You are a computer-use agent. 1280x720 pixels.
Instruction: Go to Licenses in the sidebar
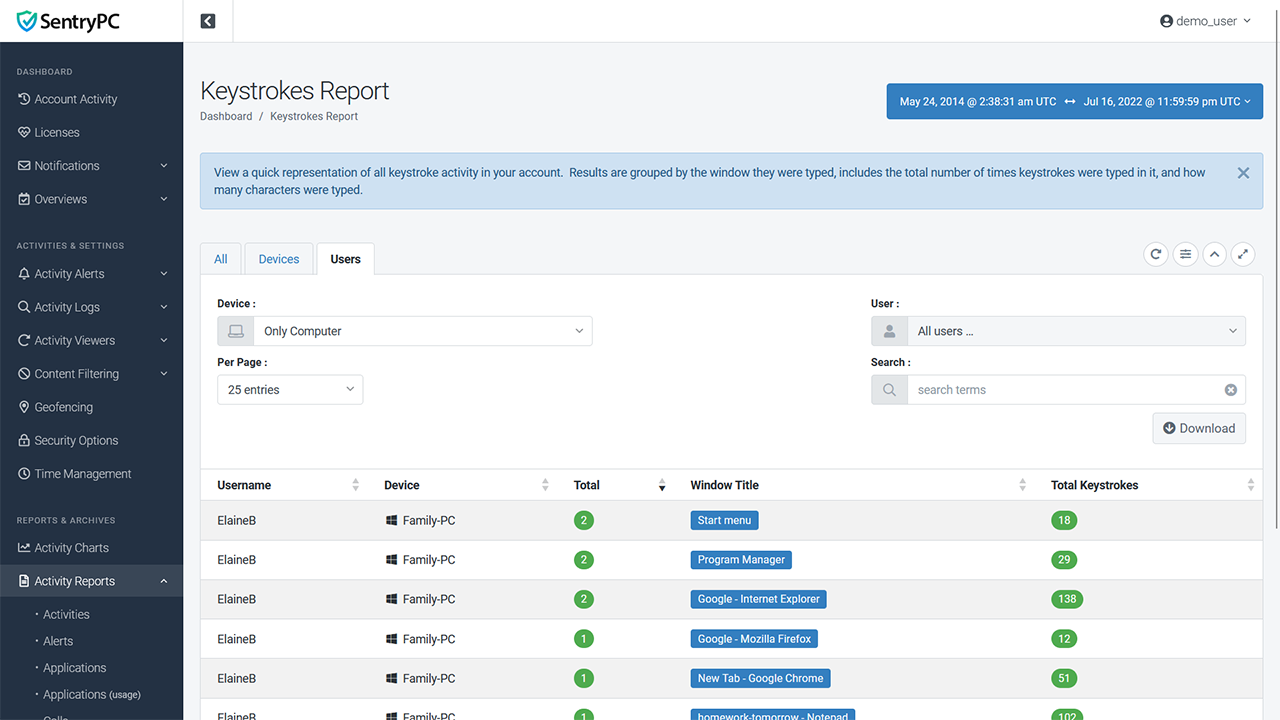point(91,132)
